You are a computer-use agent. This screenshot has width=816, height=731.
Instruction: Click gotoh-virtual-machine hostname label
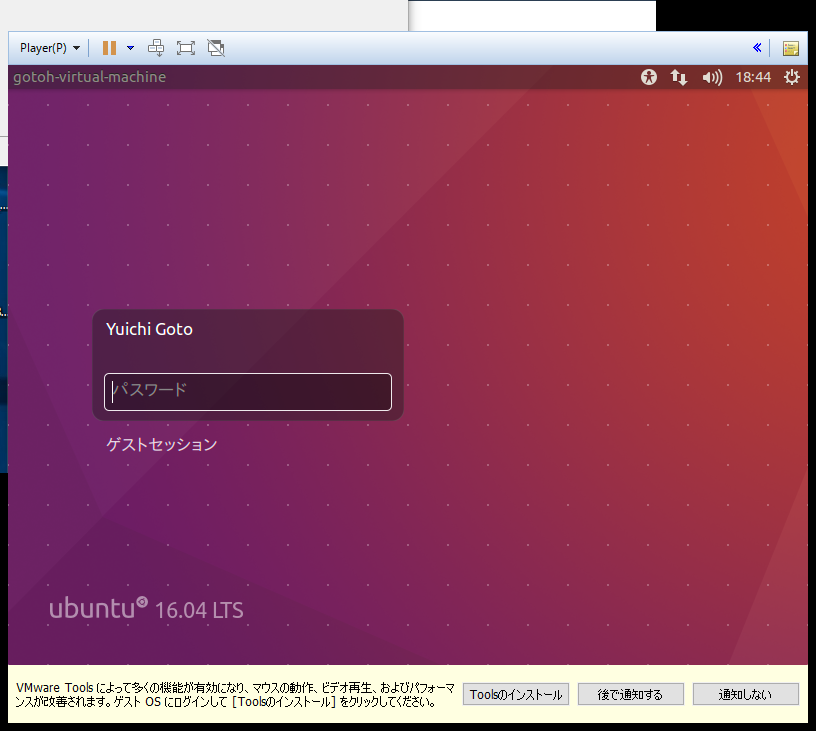[90, 77]
